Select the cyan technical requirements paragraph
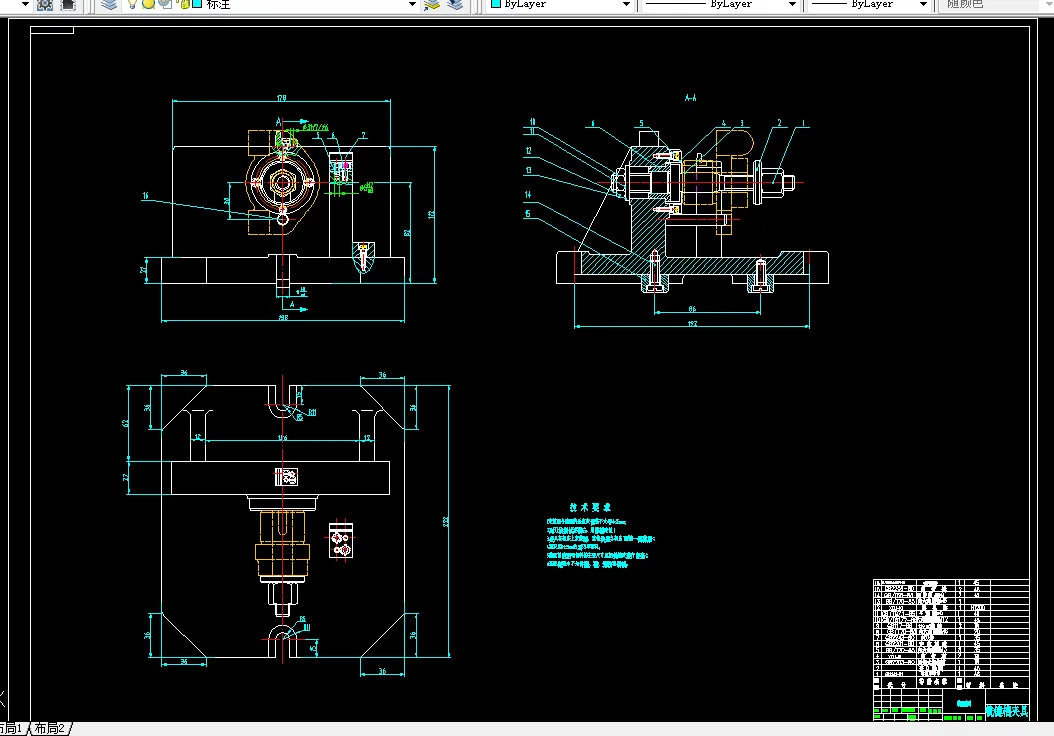The height and width of the screenshot is (736, 1054). 600,543
